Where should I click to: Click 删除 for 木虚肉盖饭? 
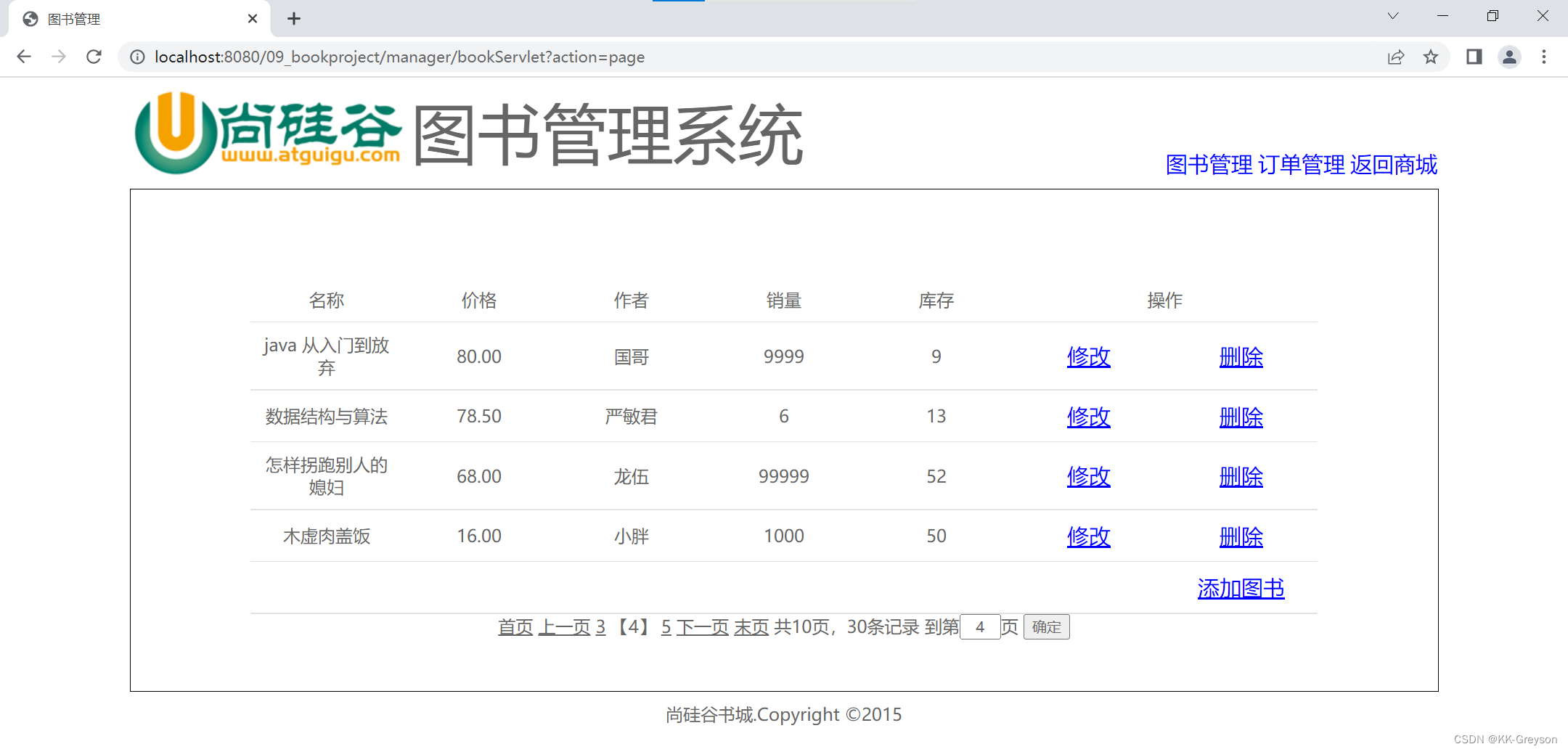1241,536
